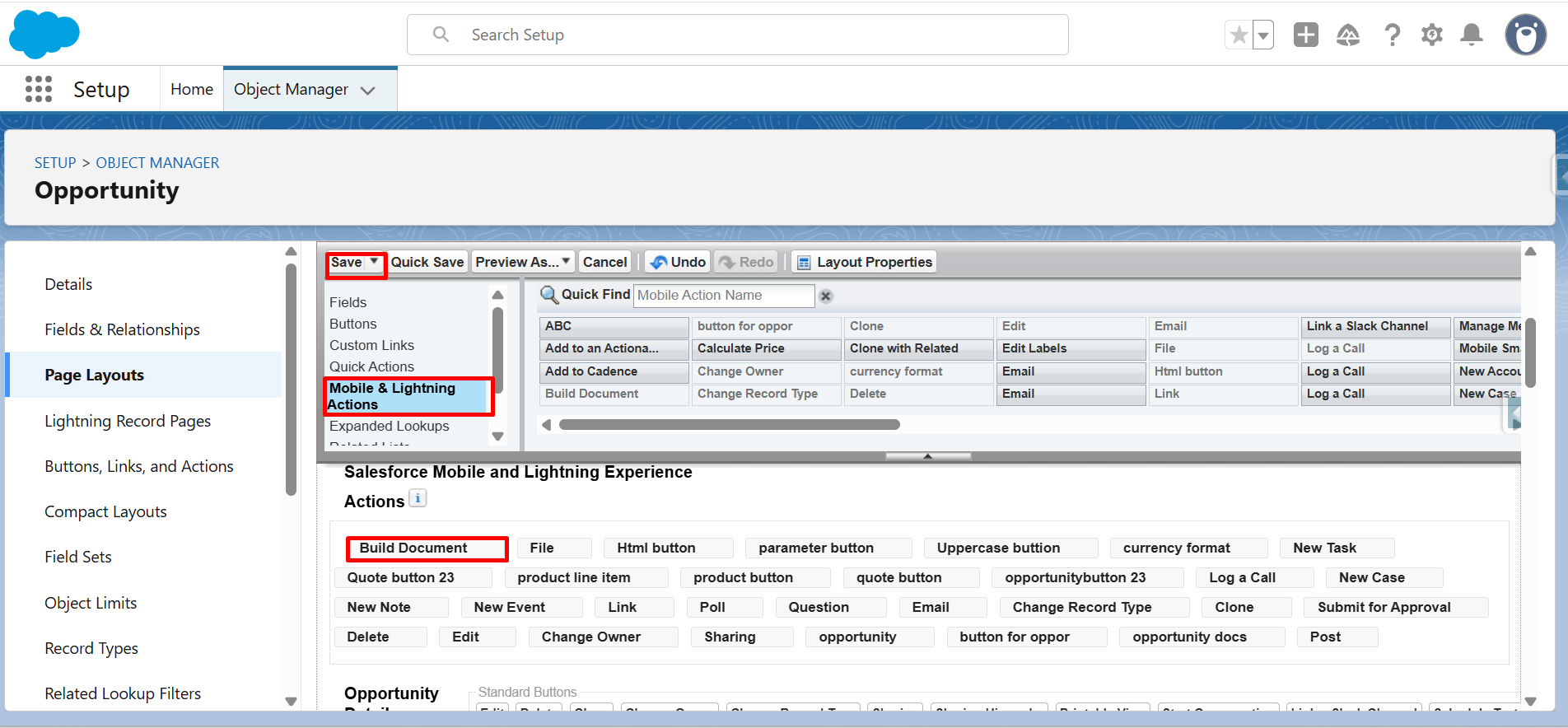Open the Trailhead guidance icon
The image size is (1568, 728).
(x=1348, y=35)
